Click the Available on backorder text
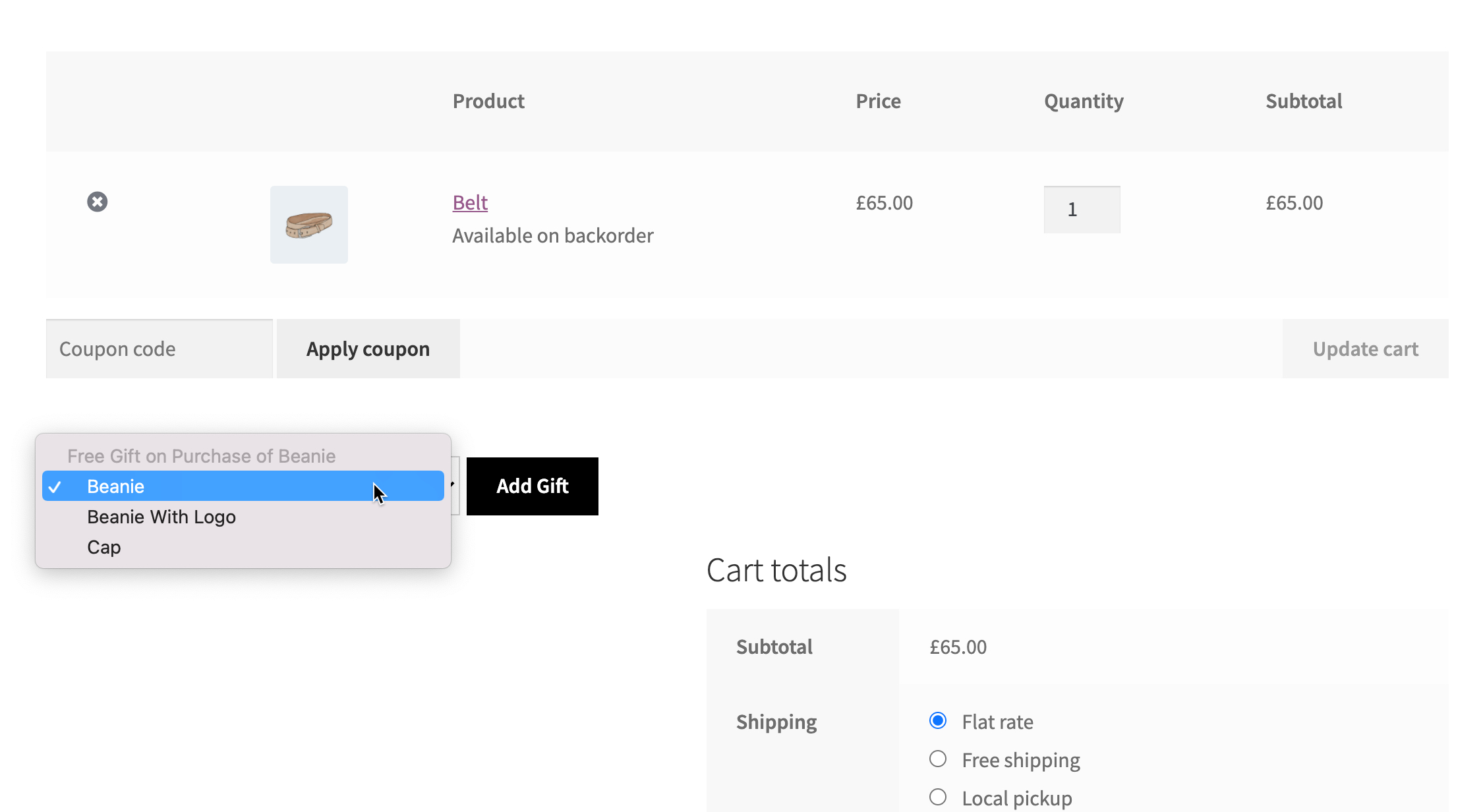 coord(552,235)
